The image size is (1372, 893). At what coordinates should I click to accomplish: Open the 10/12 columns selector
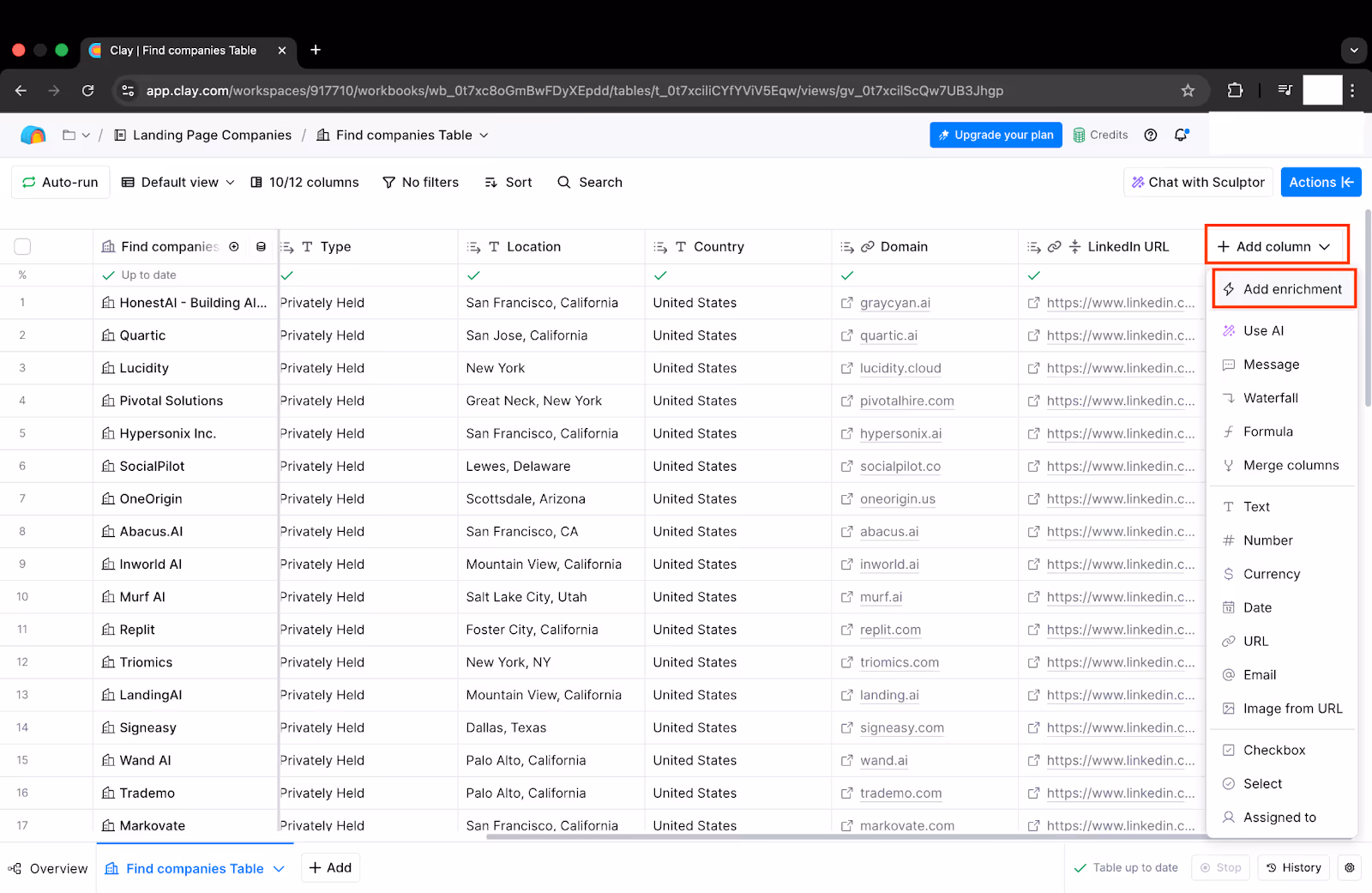pyautogui.click(x=304, y=182)
